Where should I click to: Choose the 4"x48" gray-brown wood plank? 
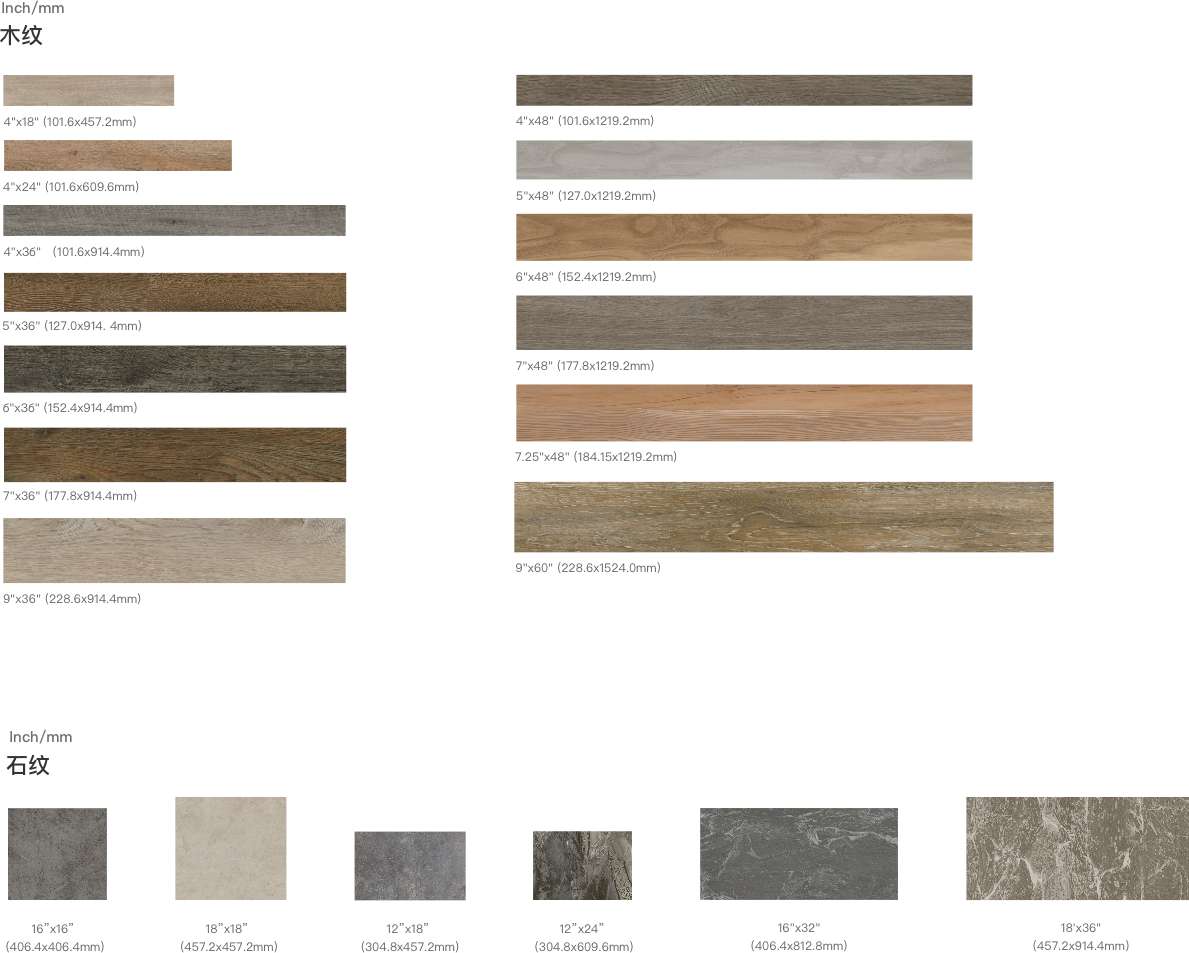click(x=744, y=90)
